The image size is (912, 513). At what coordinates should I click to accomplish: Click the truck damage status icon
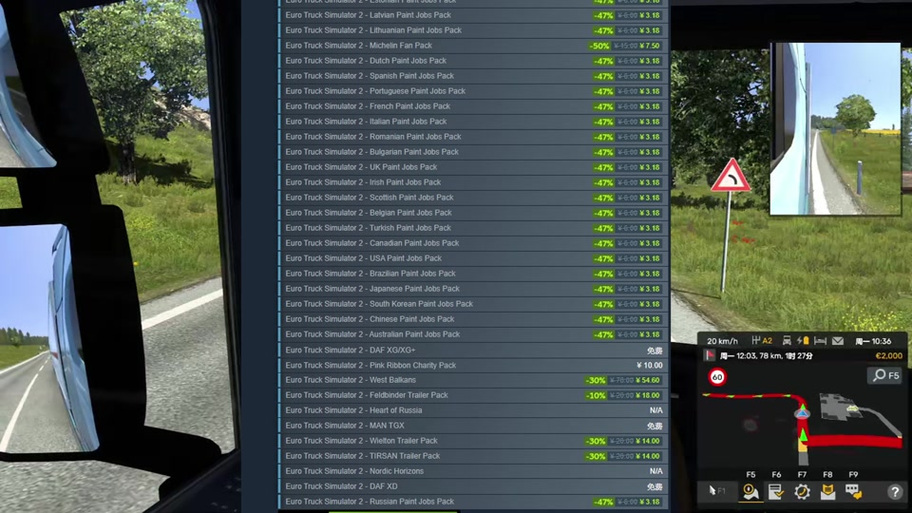(786, 341)
